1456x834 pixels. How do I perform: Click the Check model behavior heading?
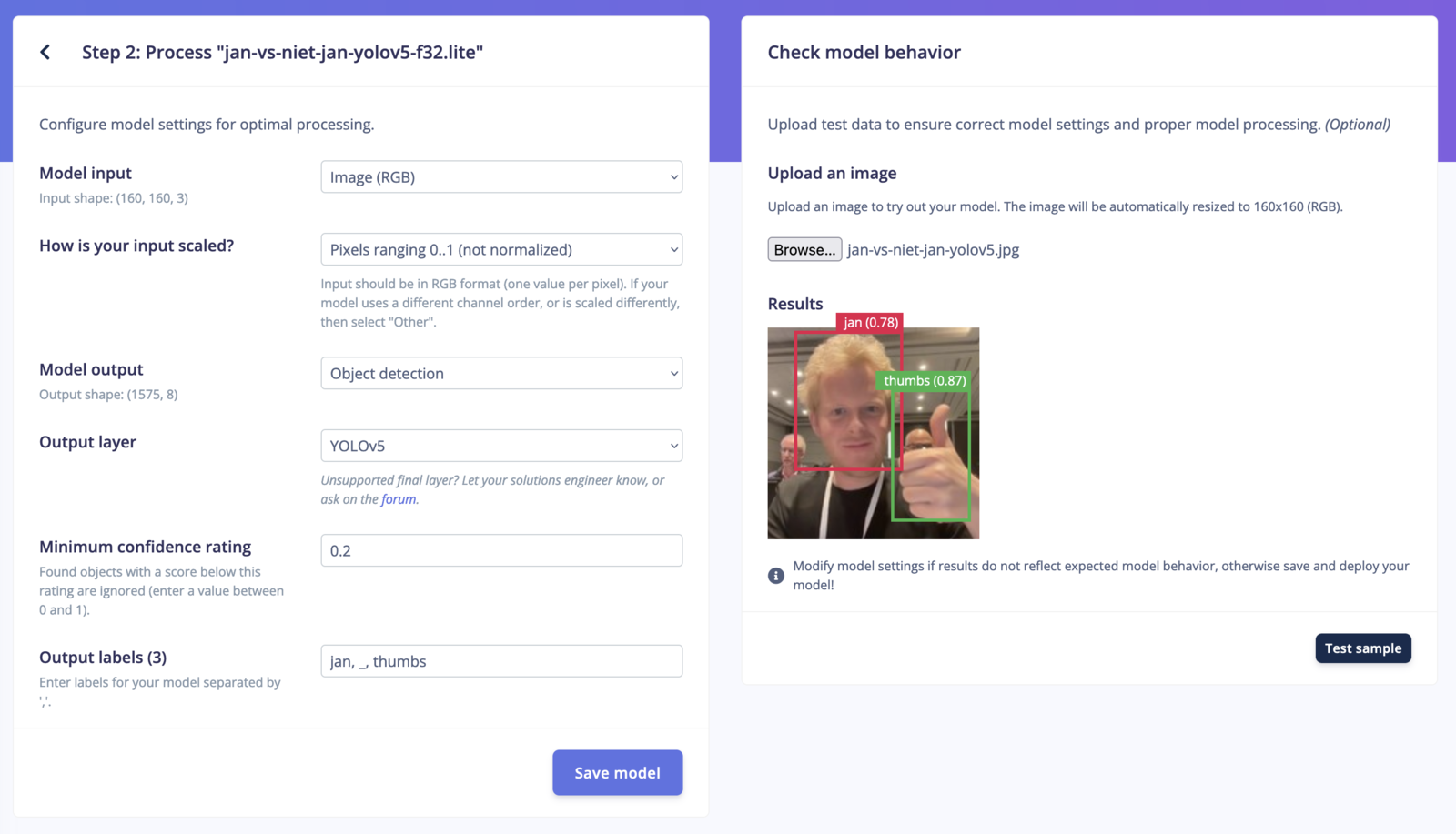tap(864, 52)
